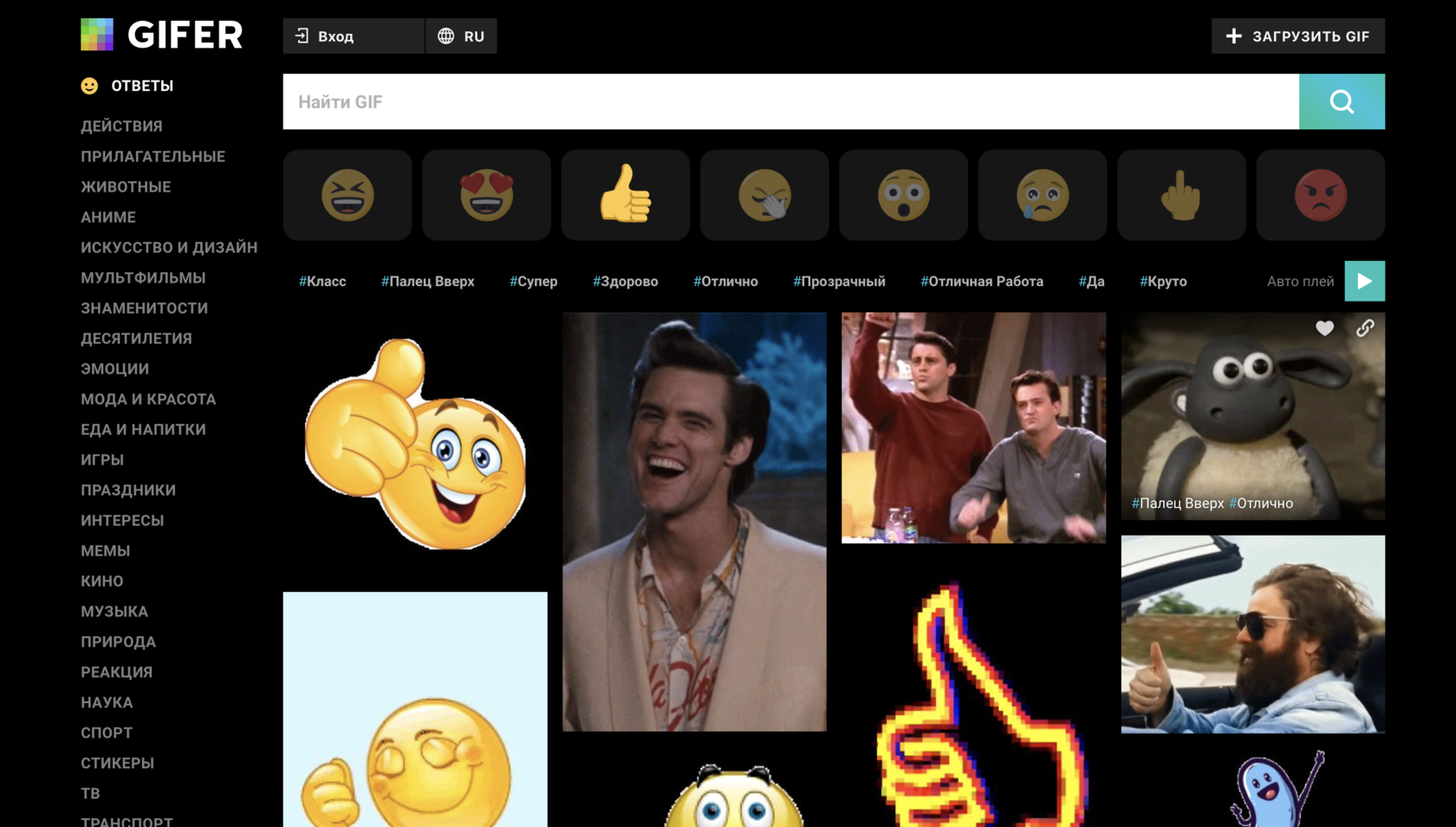1456x827 pixels.
Task: Open the ДЕЙСТВИЯ category
Action: pyautogui.click(x=121, y=126)
